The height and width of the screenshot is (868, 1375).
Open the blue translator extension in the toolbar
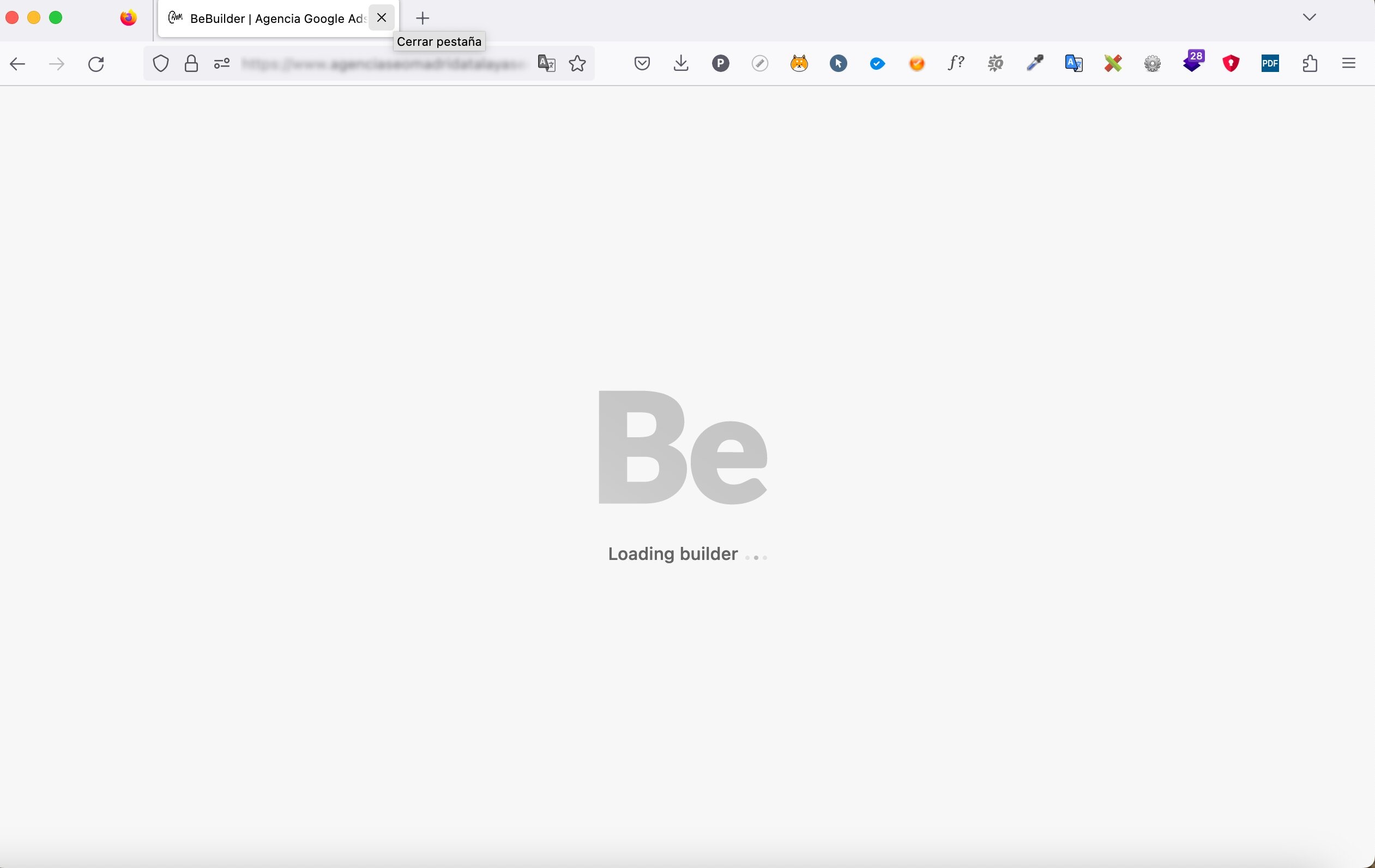(x=1074, y=63)
